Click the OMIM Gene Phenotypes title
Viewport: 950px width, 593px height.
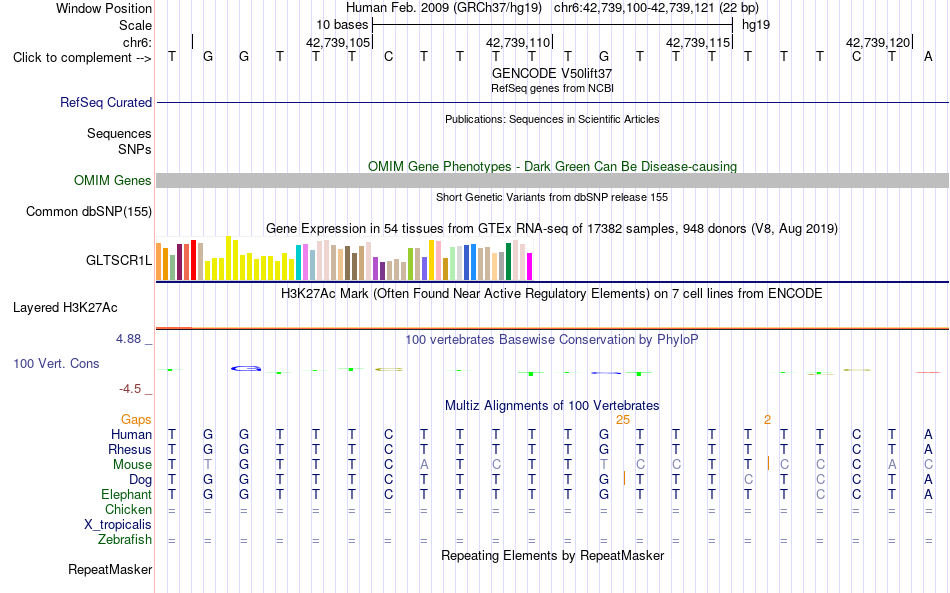[552, 167]
